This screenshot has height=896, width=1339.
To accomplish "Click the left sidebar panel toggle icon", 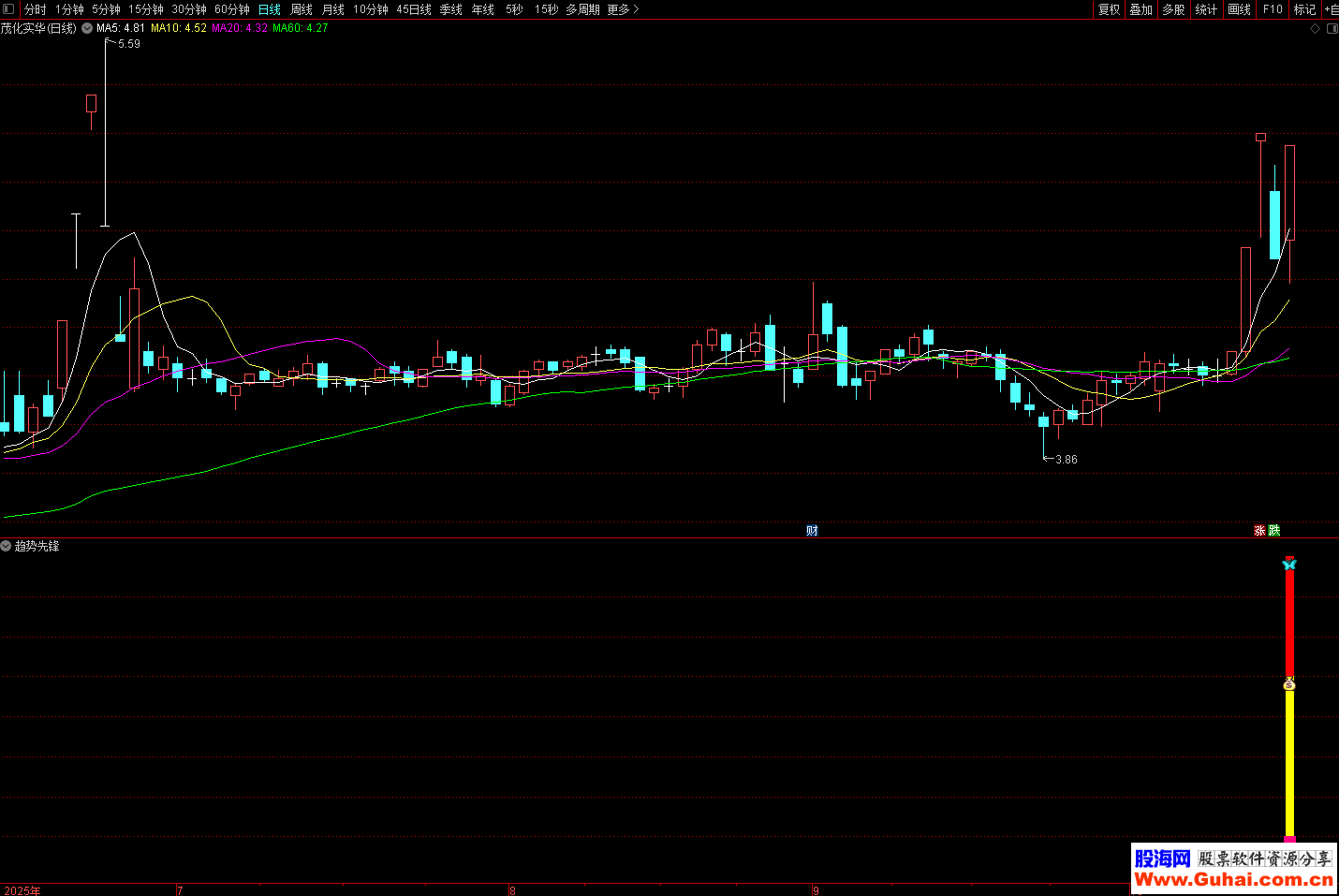I will click(x=8, y=9).
